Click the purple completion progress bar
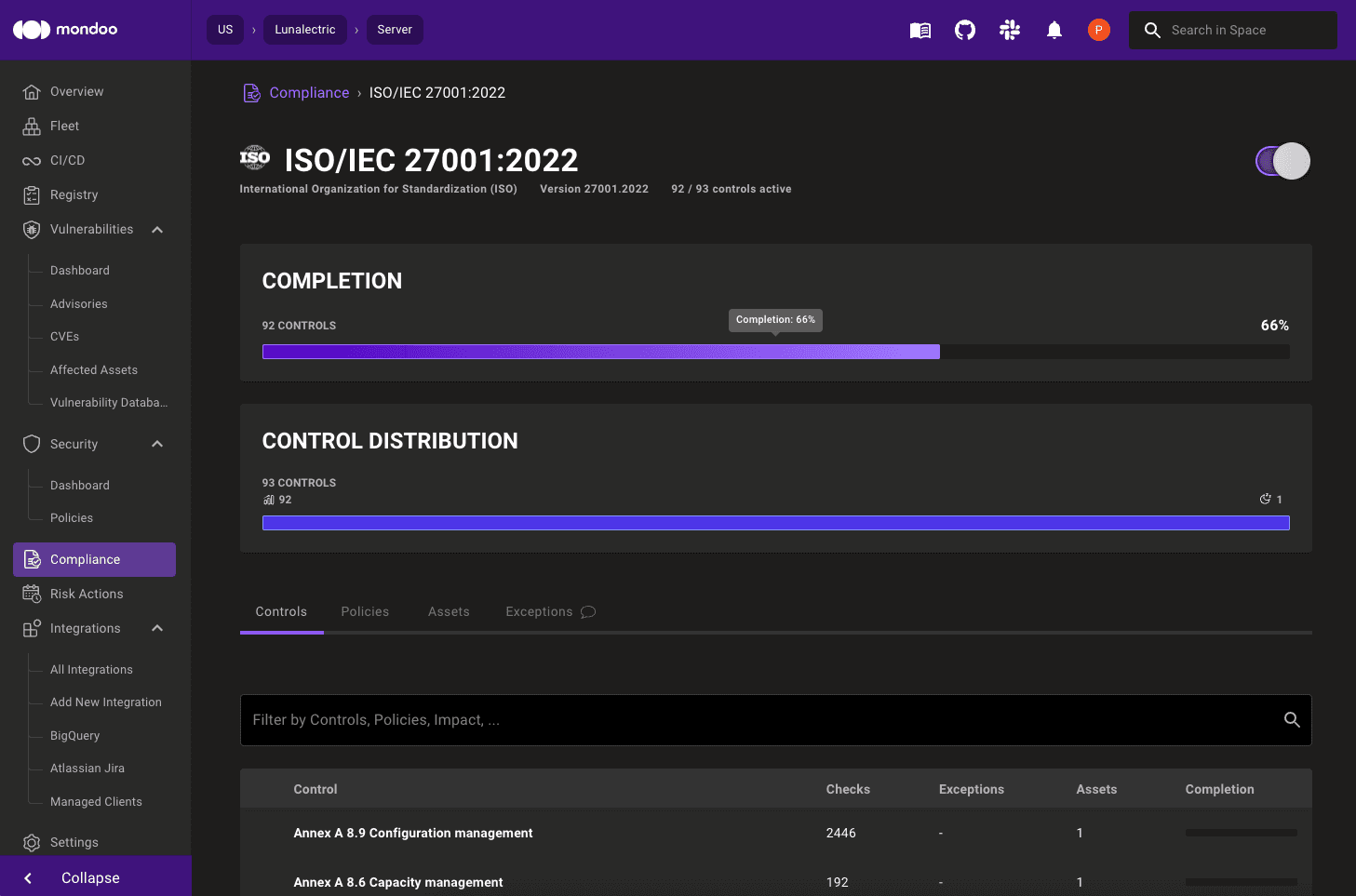1356x896 pixels. (600, 352)
